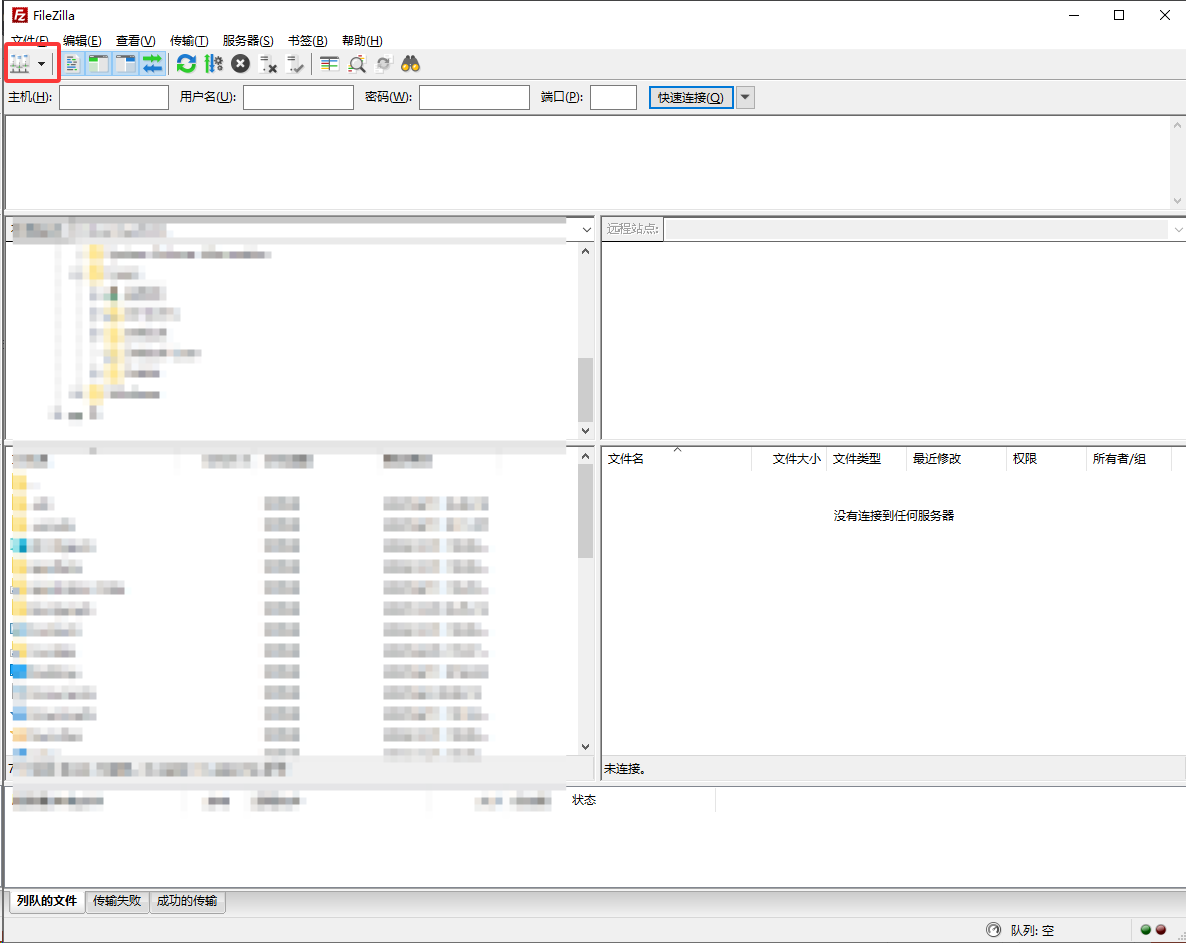This screenshot has width=1186, height=943.
Task: Open the 传输(T) menu
Action: 189,41
